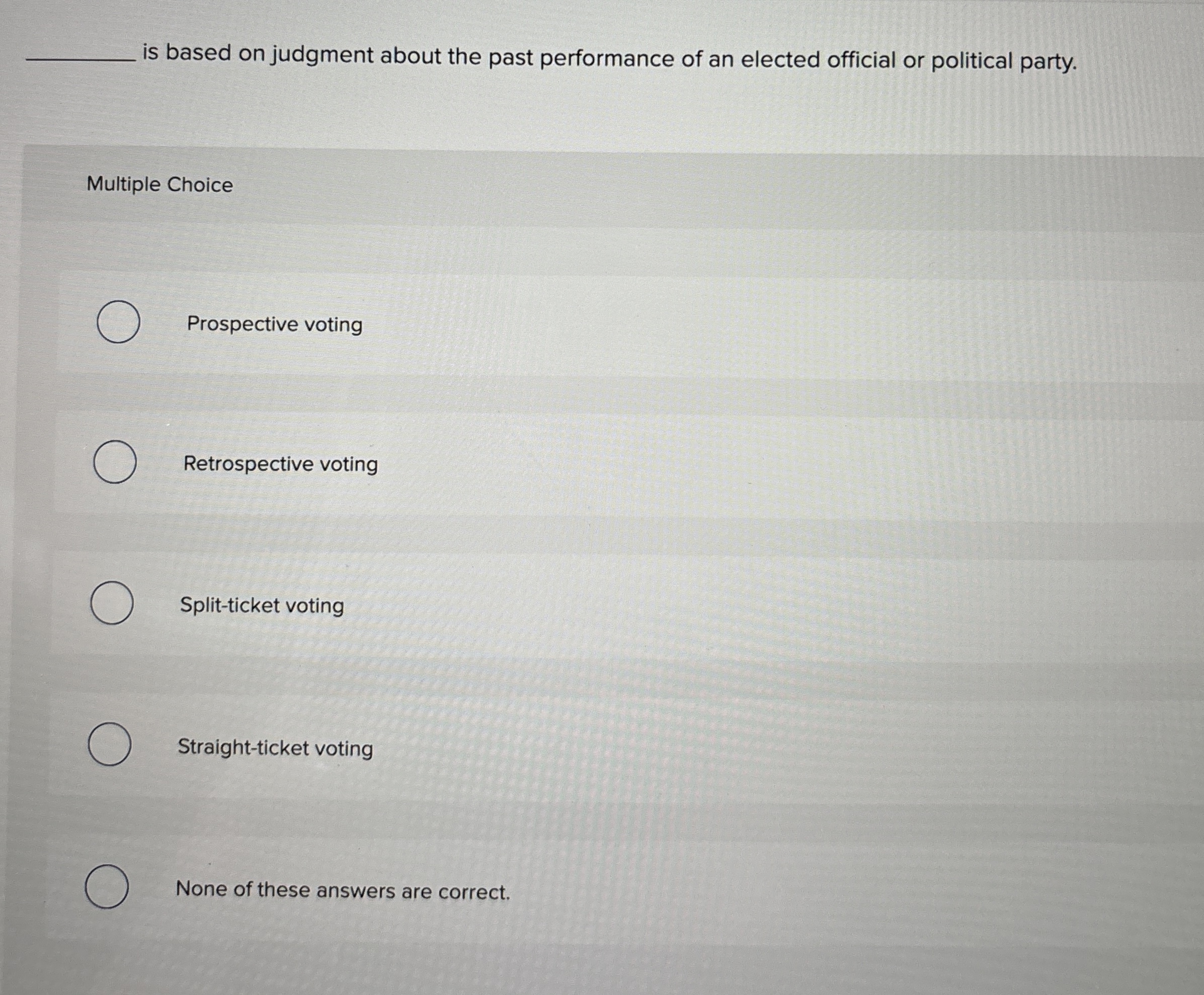Screen dimensions: 1204x995
Task: Click the Prospective voting answer text
Action: tap(275, 324)
